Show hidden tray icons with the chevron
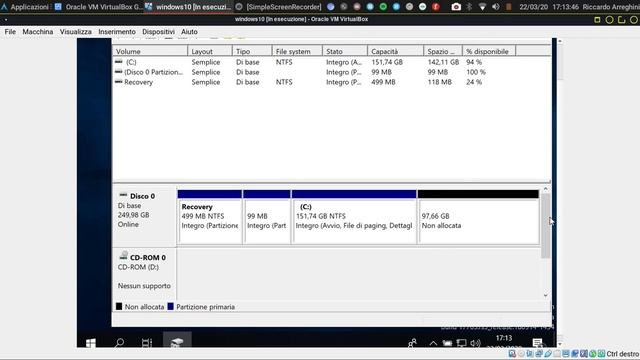Image resolution: width=640 pixels, height=360 pixels. (x=433, y=343)
